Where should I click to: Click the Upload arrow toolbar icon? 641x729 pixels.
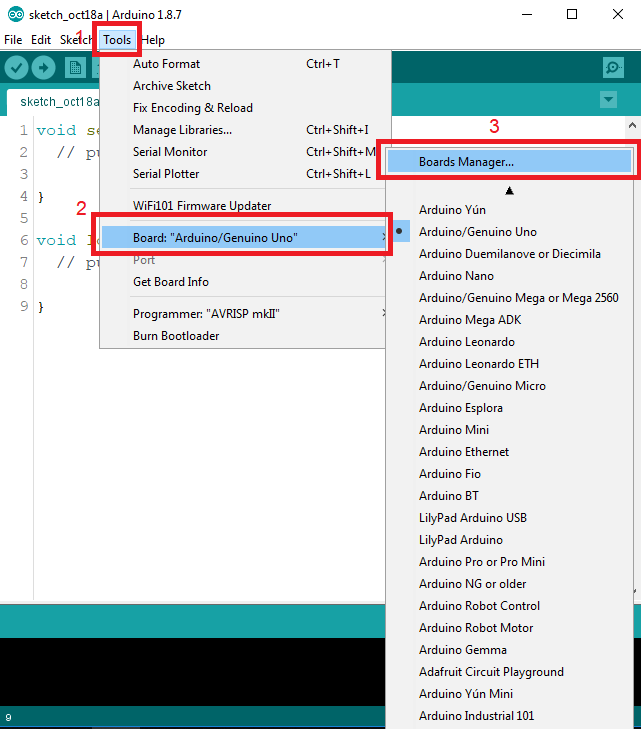[43, 68]
